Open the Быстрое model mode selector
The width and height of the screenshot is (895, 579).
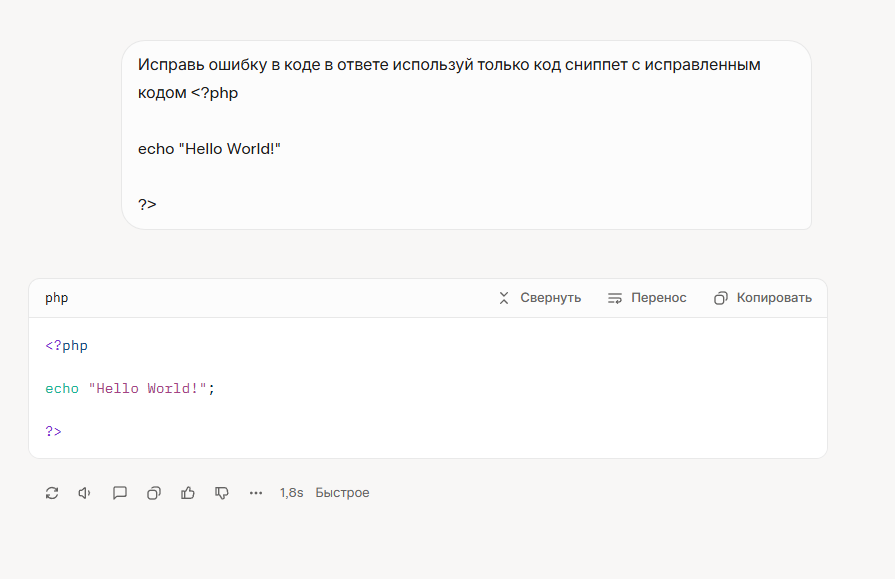pyautogui.click(x=342, y=493)
